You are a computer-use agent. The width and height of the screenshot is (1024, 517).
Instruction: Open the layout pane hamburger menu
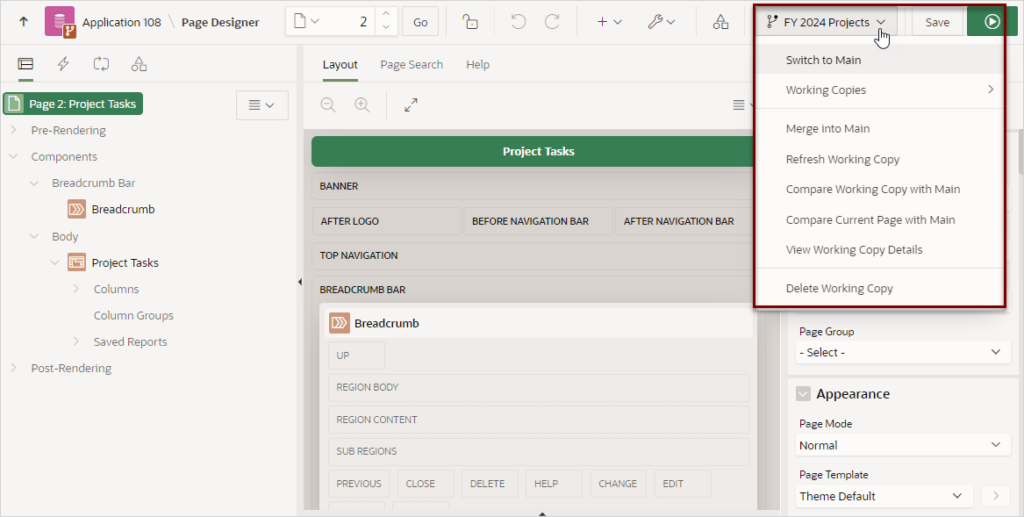(742, 105)
